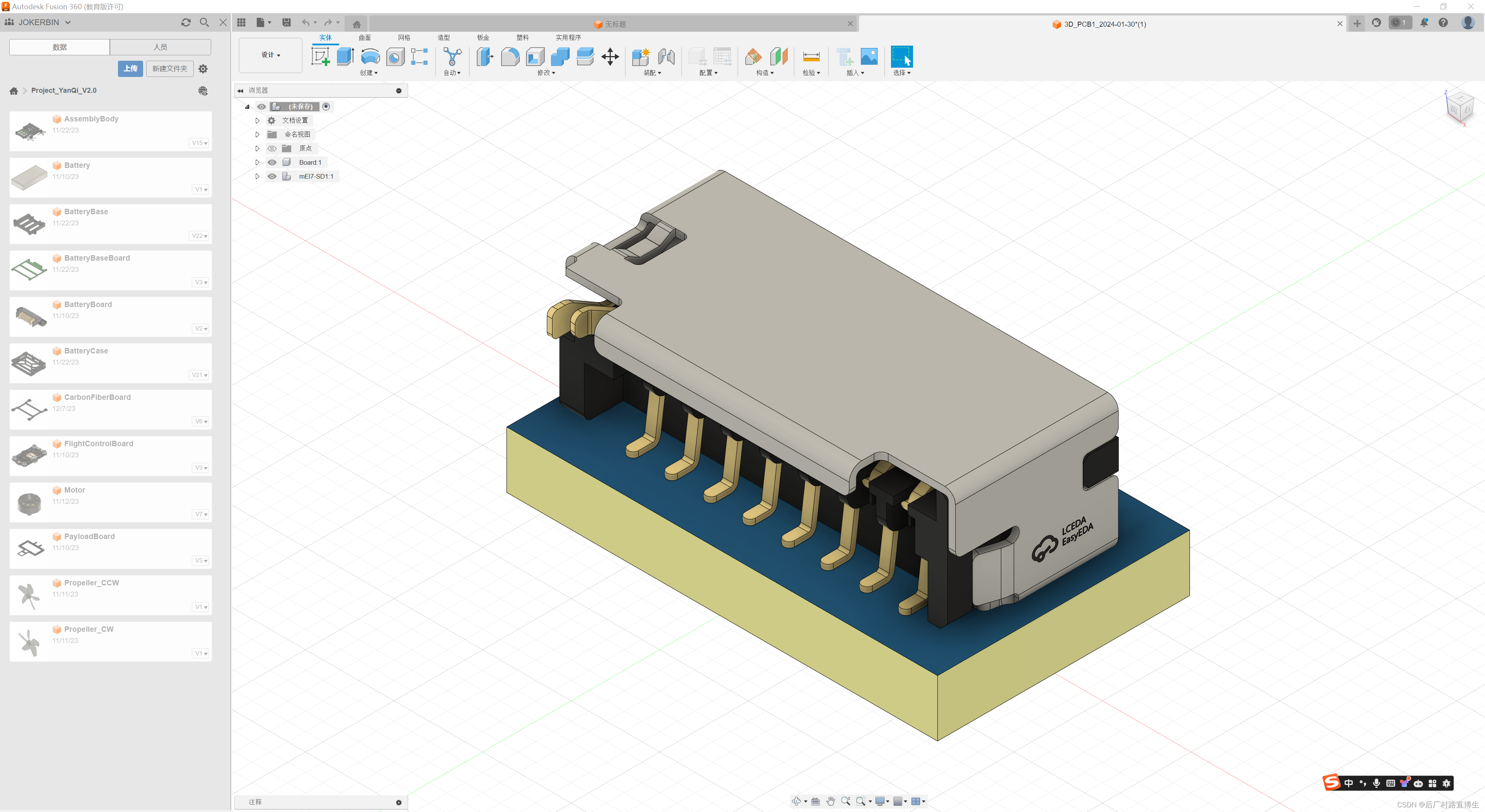Expand the mEI7-SD1:1 tree node
Viewport: 1485px width, 812px height.
[x=257, y=176]
